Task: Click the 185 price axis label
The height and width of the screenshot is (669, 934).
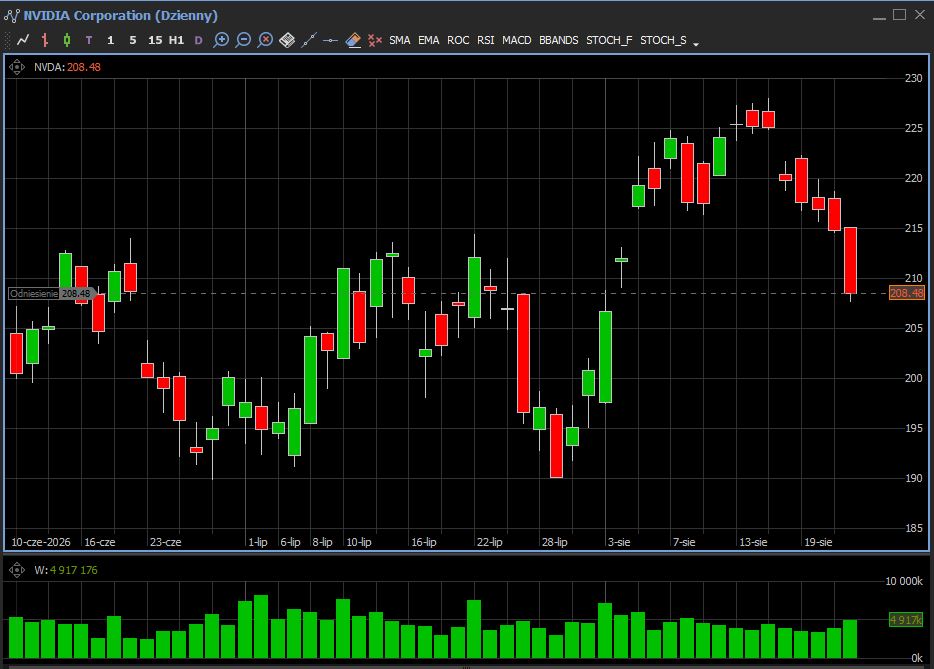Action: click(x=913, y=528)
